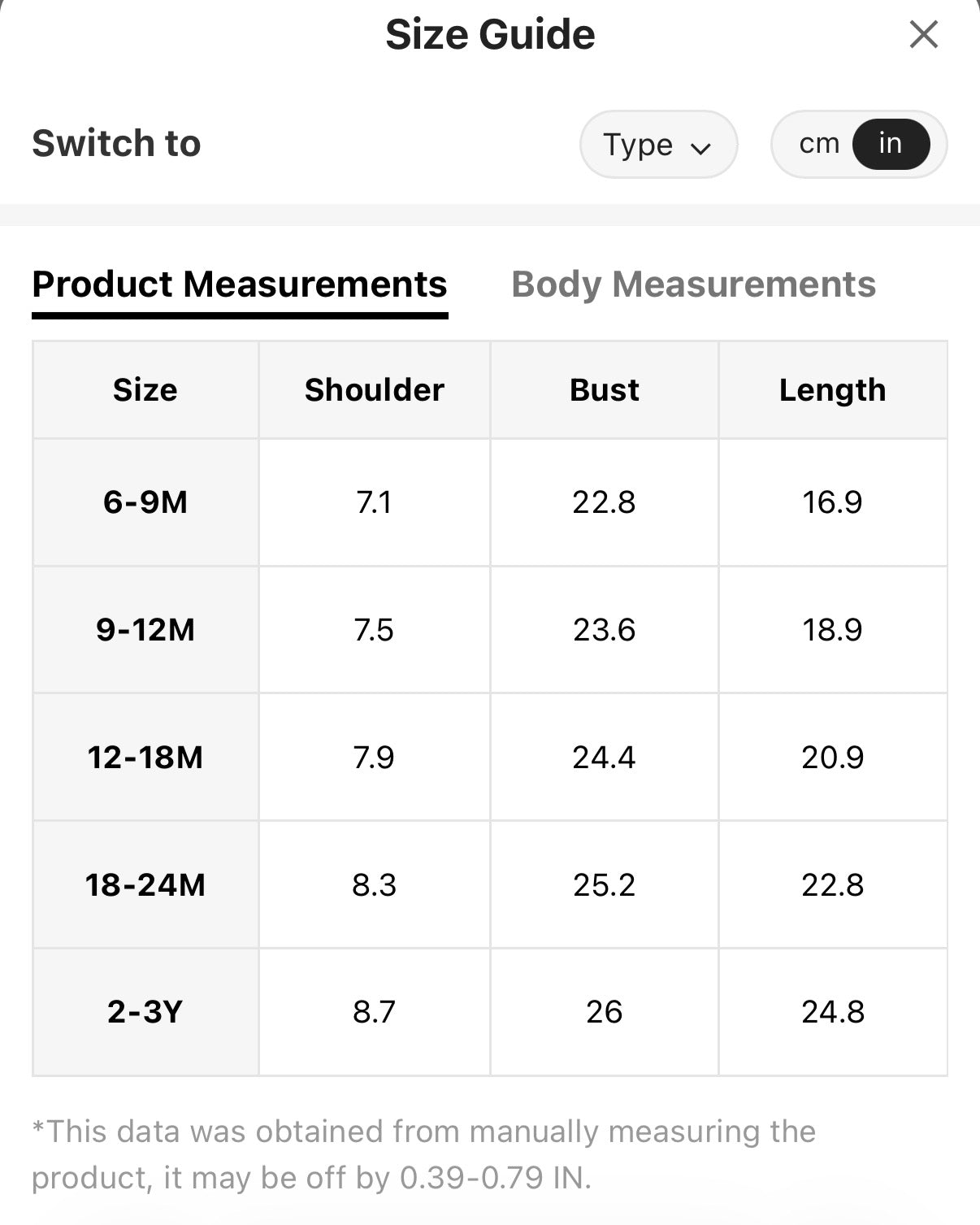Image resolution: width=980 pixels, height=1225 pixels.
Task: Click the 22.8 bust value for 6-9M
Action: (x=604, y=502)
